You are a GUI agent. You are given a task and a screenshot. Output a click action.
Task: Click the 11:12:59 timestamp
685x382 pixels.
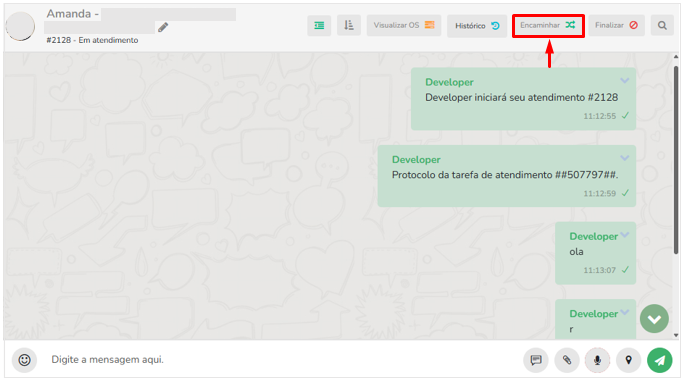599,194
